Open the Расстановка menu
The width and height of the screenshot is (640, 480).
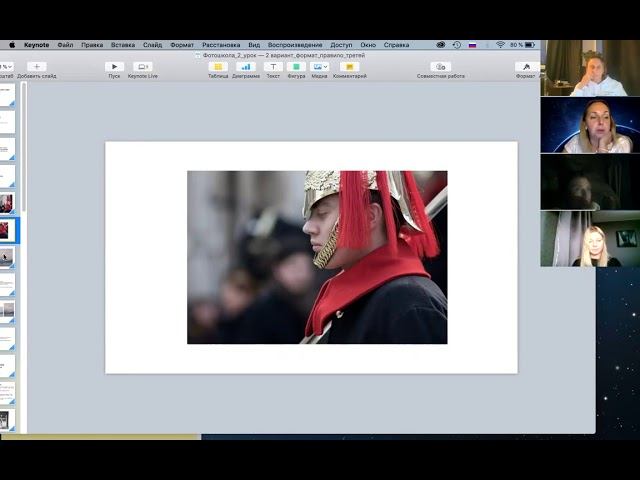click(x=221, y=45)
